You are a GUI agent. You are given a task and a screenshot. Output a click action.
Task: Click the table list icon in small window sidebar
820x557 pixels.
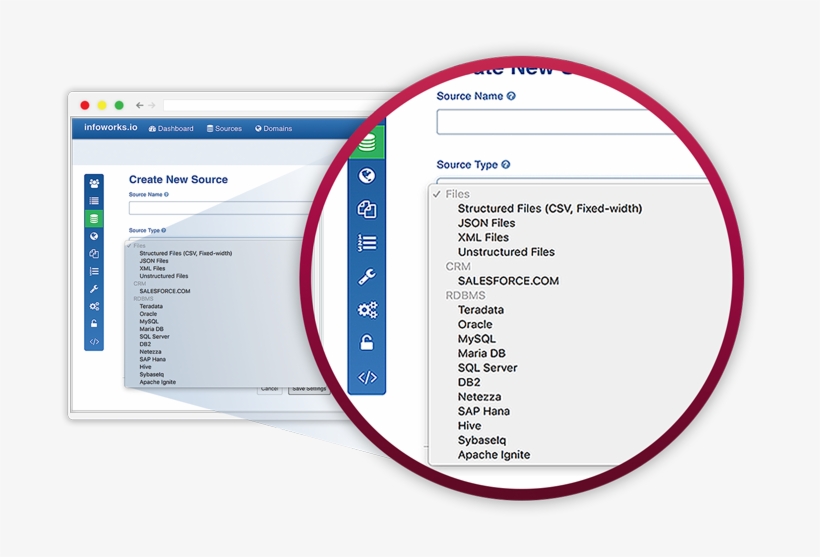click(94, 201)
